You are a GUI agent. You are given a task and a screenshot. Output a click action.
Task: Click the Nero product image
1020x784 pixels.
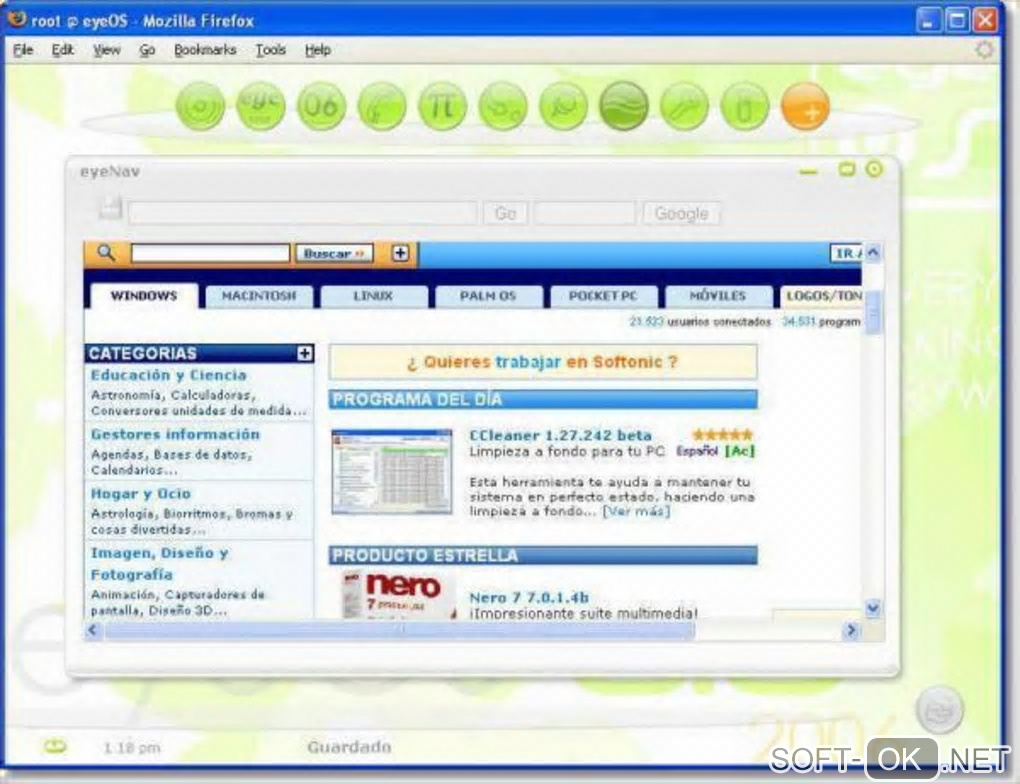[x=399, y=595]
